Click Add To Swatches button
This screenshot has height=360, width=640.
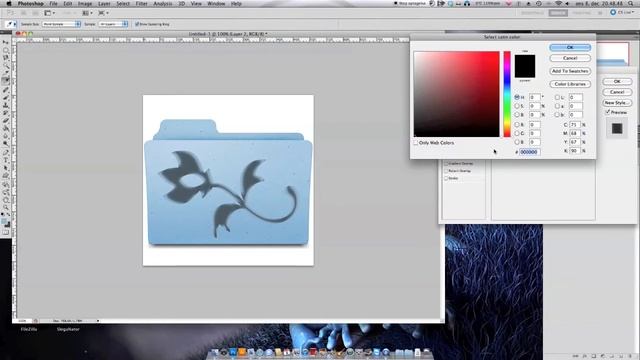point(570,71)
